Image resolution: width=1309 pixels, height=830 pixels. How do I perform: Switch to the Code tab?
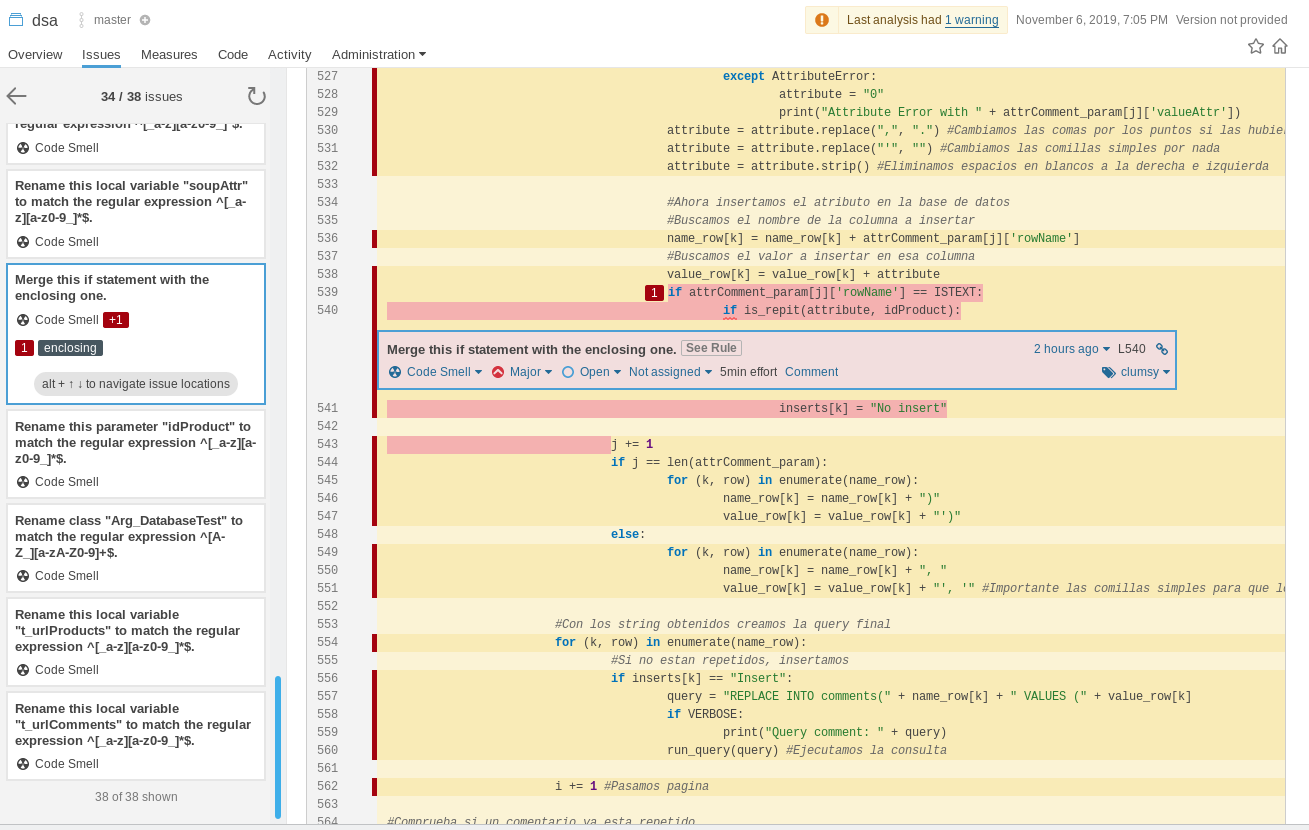pos(233,54)
